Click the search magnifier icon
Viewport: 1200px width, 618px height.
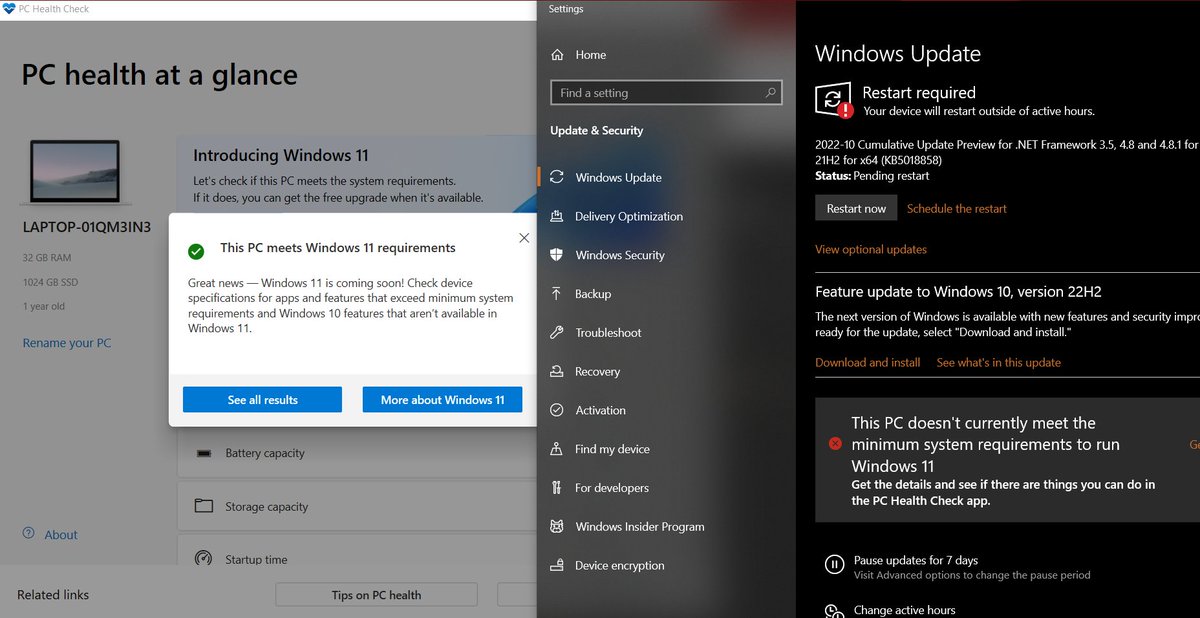point(770,93)
